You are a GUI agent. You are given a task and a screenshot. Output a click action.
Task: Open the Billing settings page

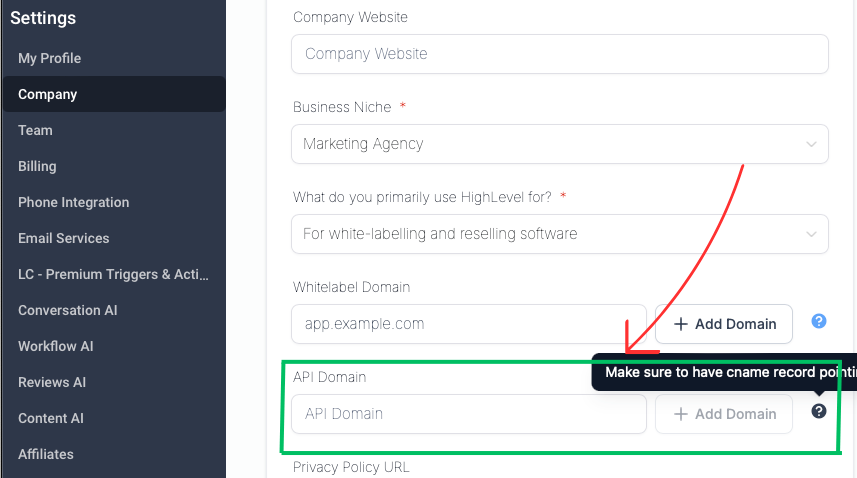37,166
